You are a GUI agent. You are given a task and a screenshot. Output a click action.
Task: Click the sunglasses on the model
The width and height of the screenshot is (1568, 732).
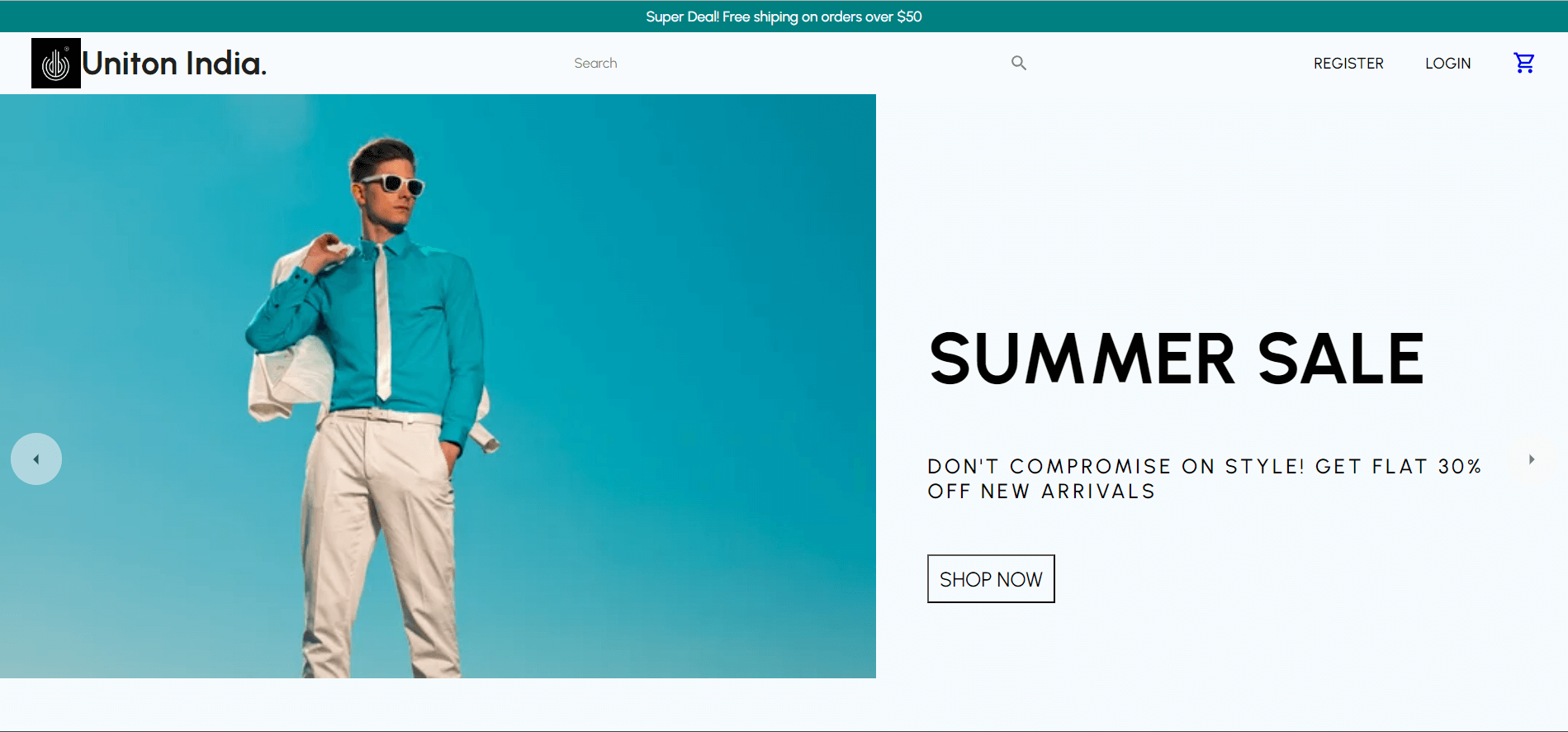(392, 183)
